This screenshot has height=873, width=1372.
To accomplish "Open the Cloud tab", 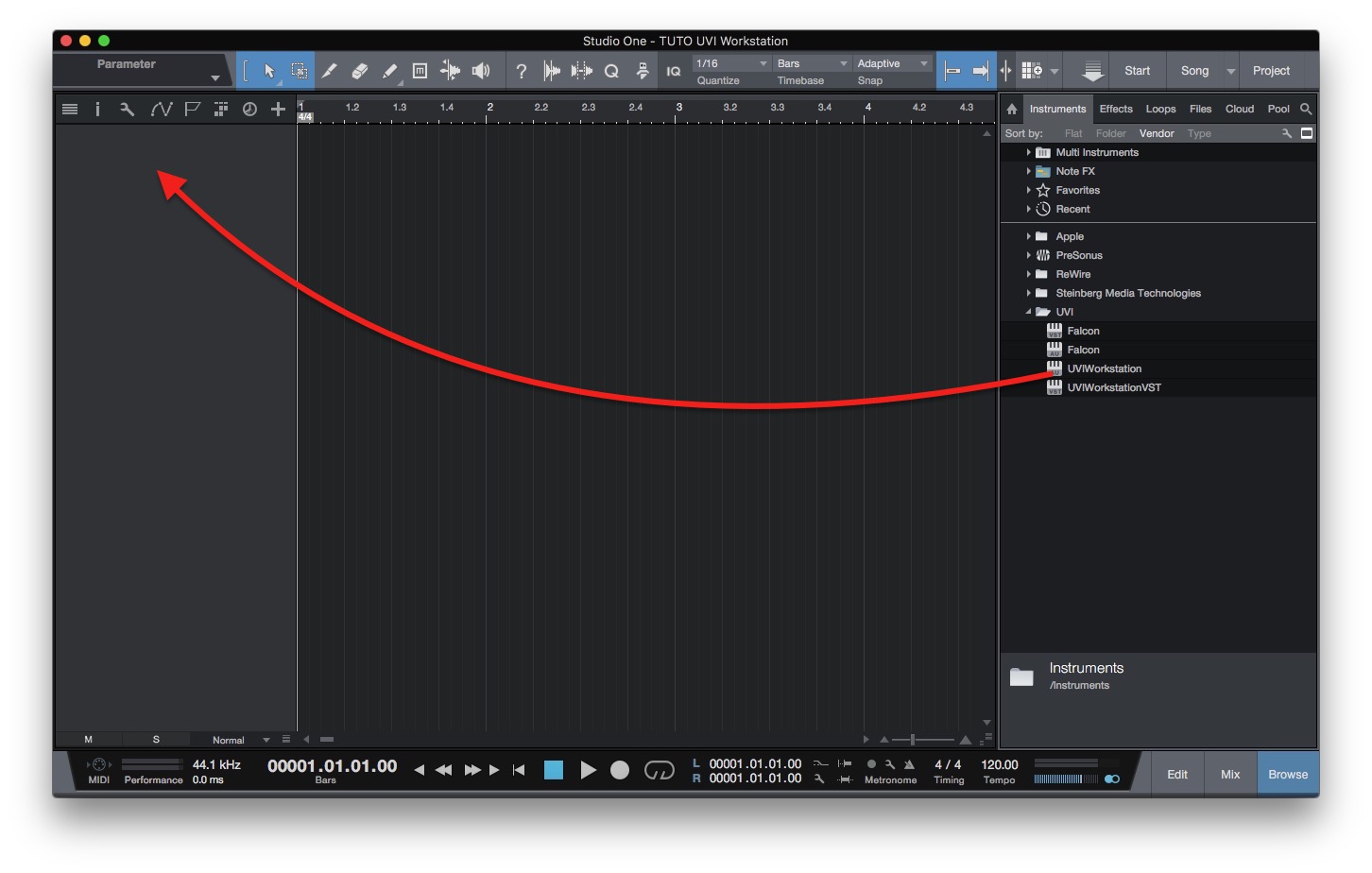I will pos(1240,109).
